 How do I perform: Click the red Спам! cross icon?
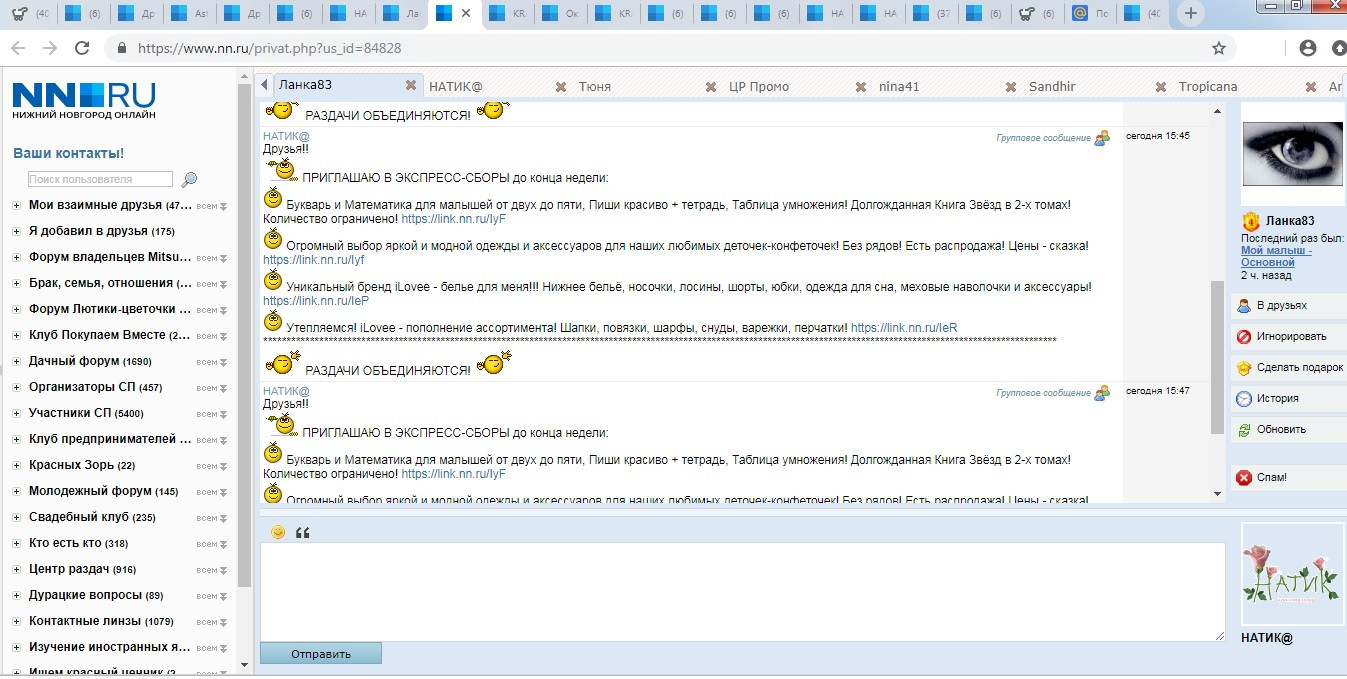click(1244, 478)
